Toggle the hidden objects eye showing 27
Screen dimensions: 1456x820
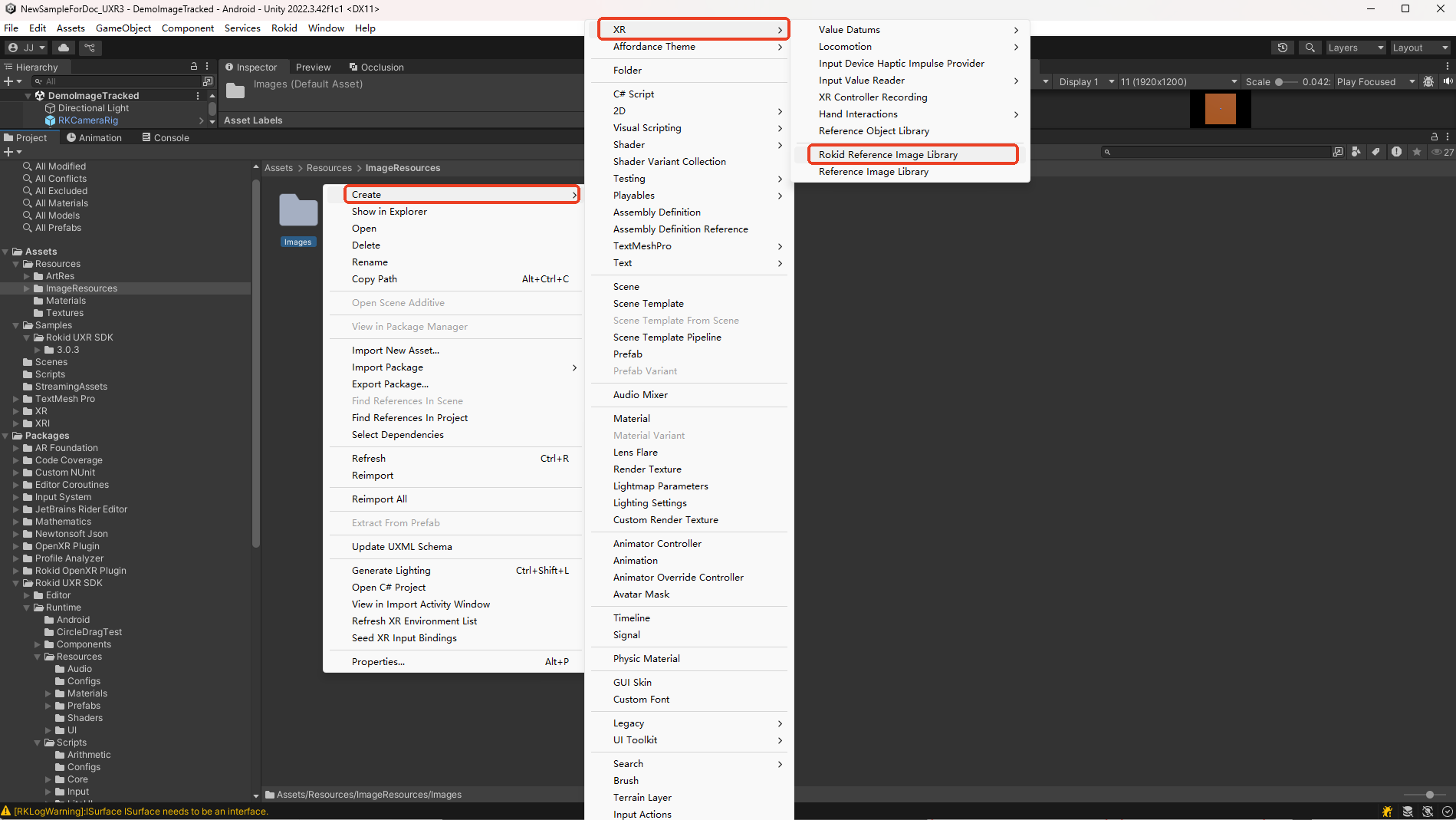1438,151
